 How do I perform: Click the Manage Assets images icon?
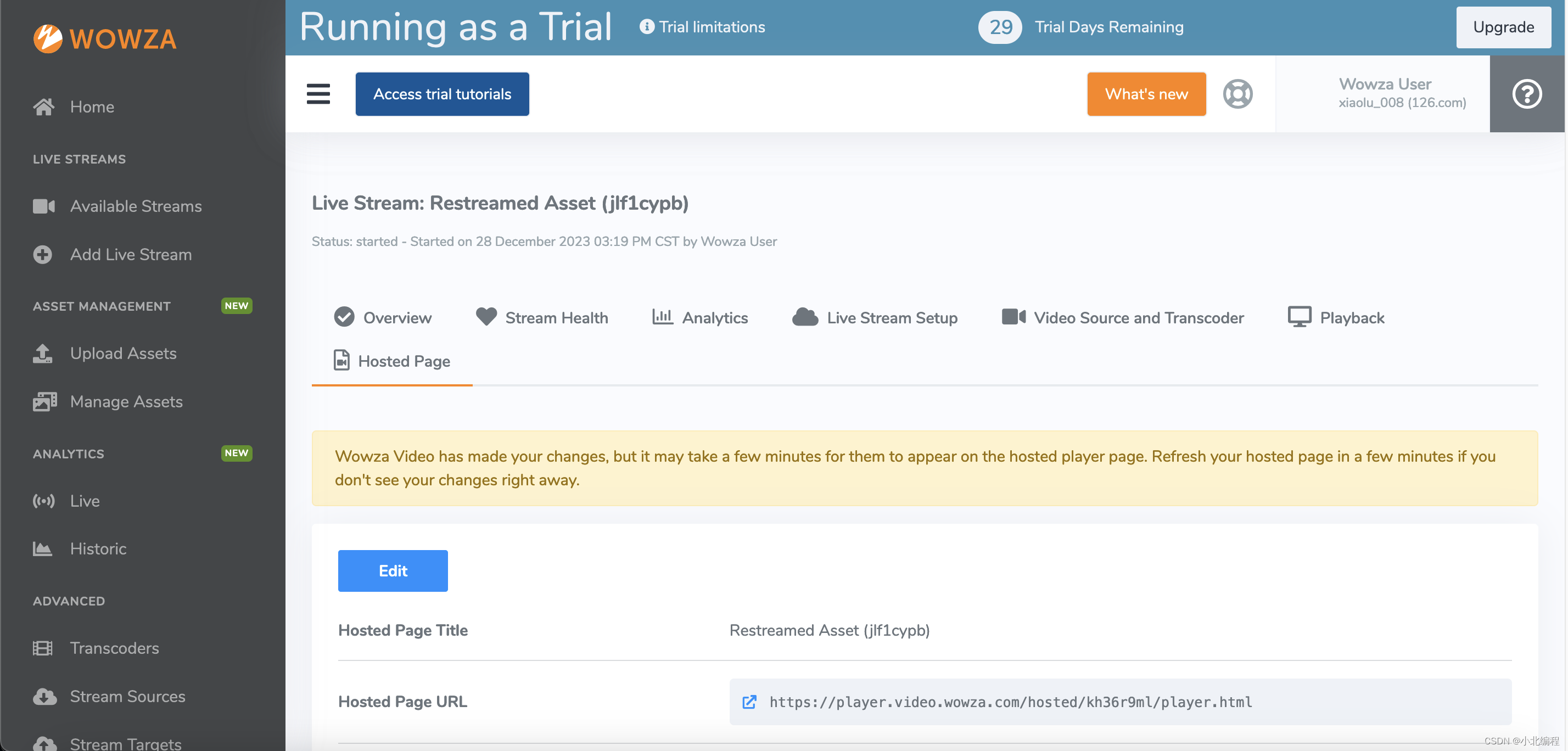click(x=44, y=402)
